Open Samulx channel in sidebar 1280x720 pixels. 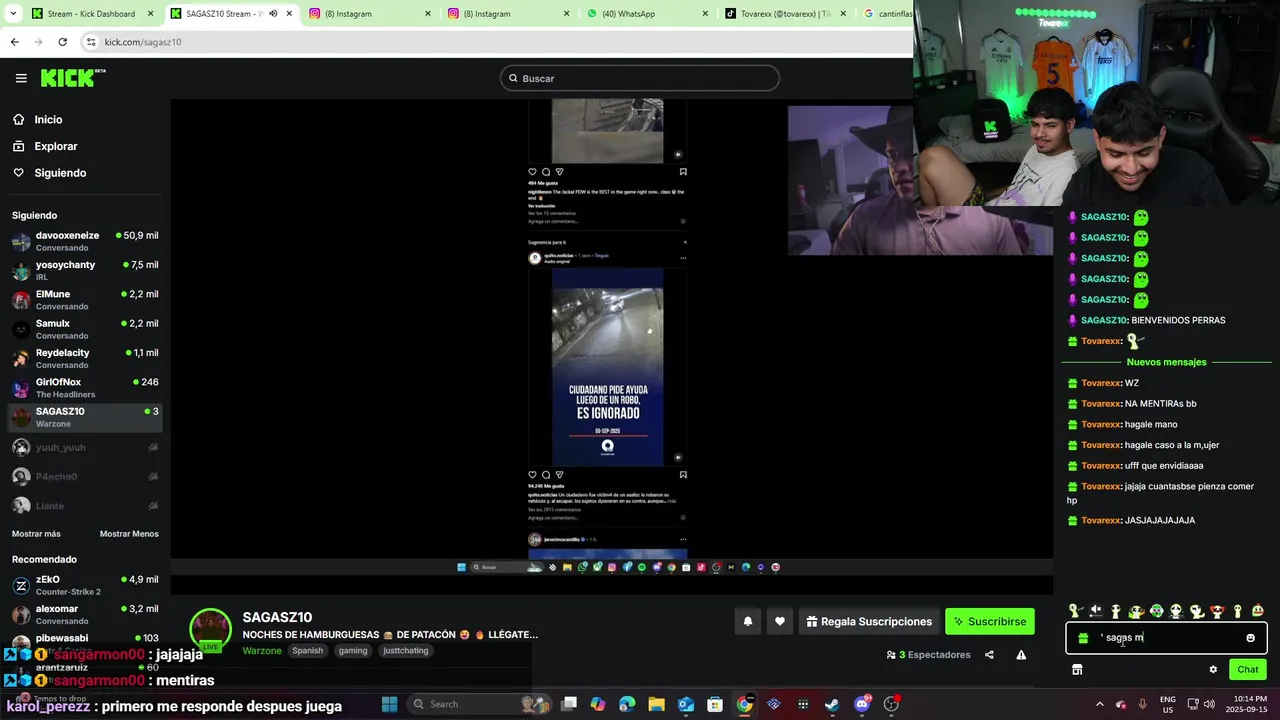pyautogui.click(x=85, y=329)
